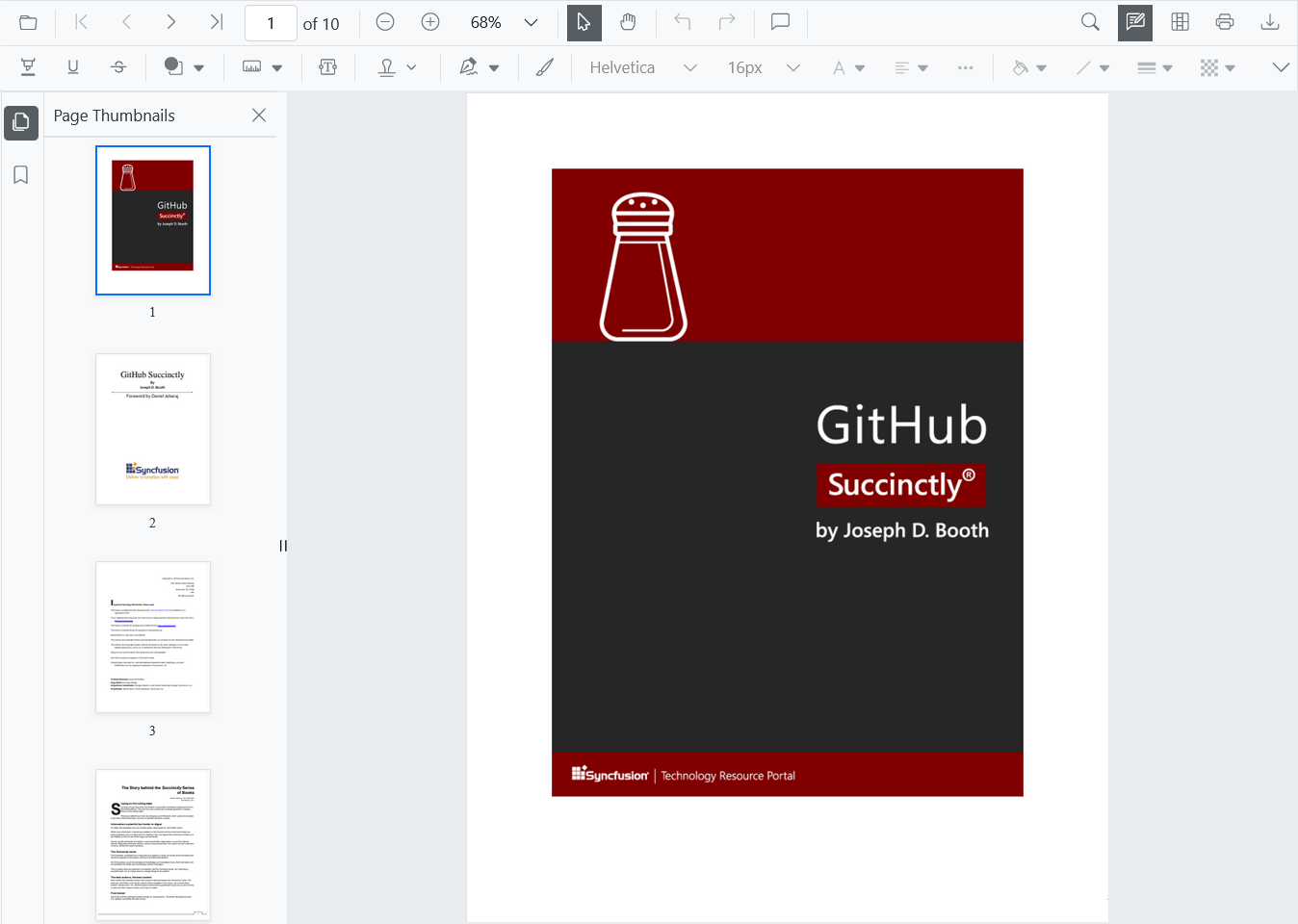Click 'Page Thumbnails' panel heading
1298x924 pixels.
point(115,115)
